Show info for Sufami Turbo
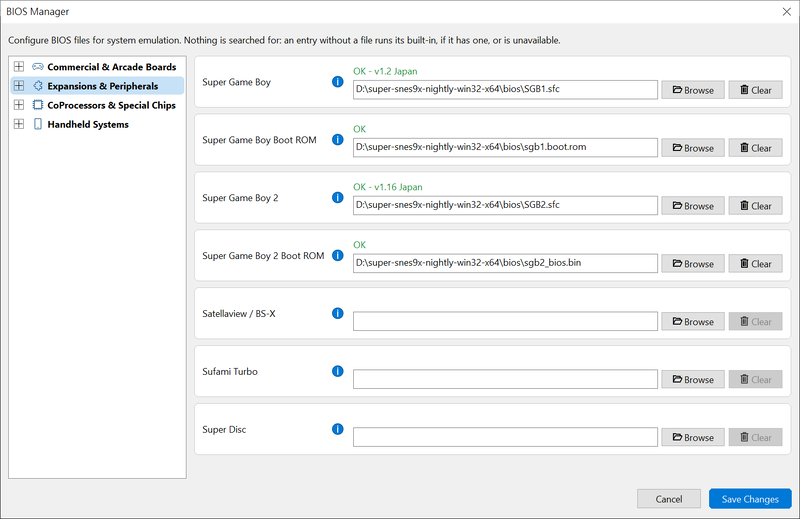This screenshot has height=519, width=800. [337, 371]
